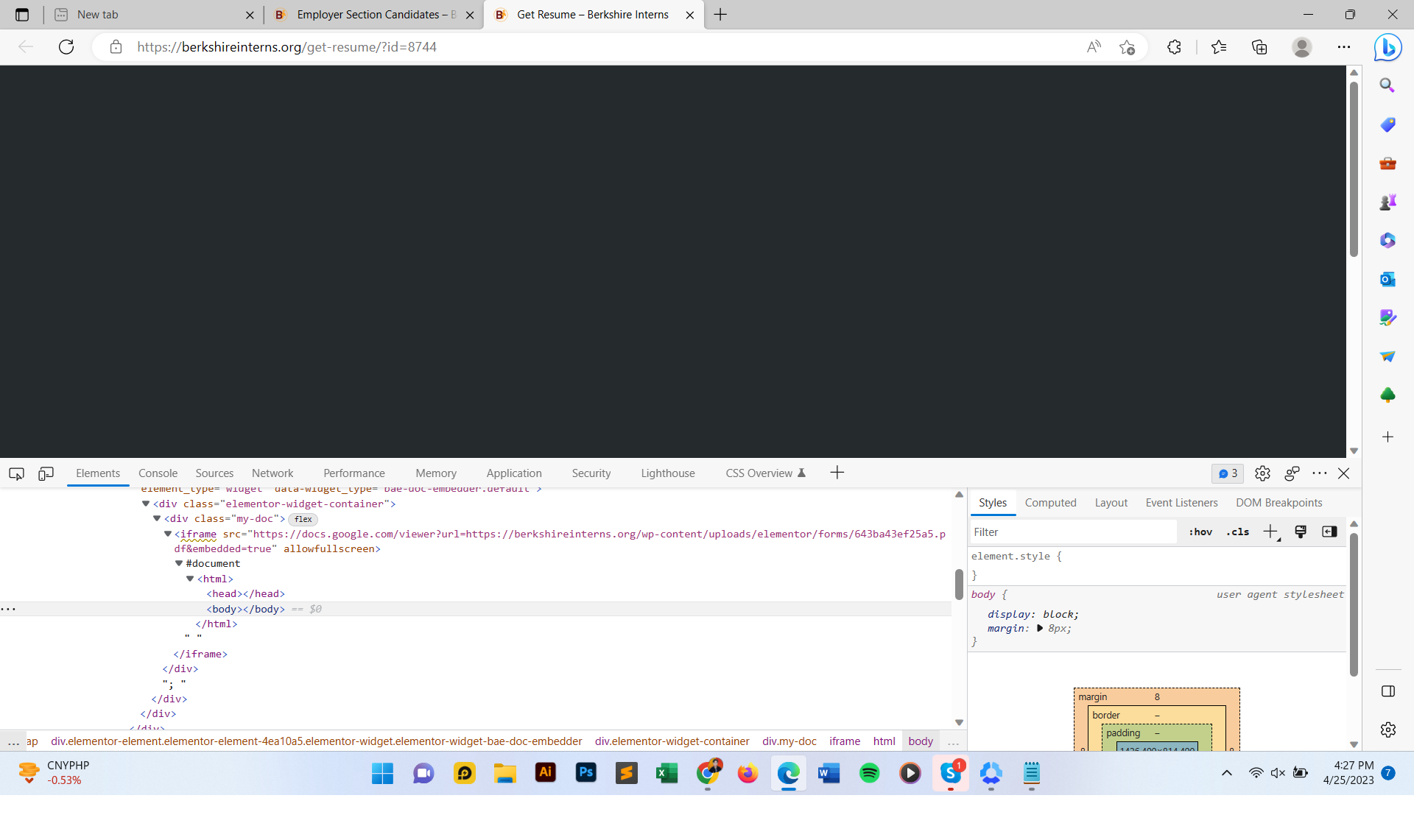The width and height of the screenshot is (1414, 840).
Task: Click html in the breadcrumb bar
Action: coord(884,741)
